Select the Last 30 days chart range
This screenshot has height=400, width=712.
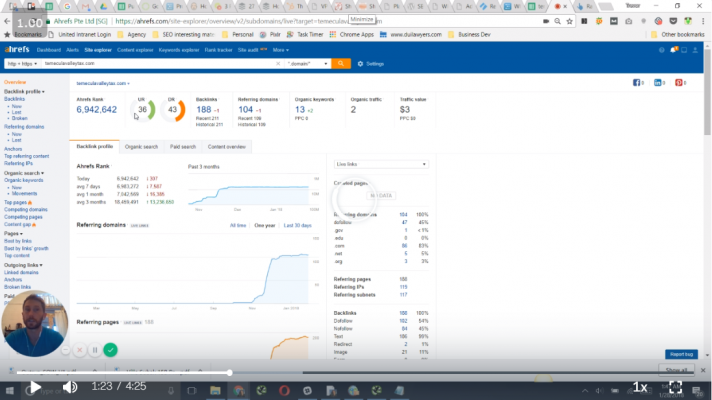click(298, 226)
